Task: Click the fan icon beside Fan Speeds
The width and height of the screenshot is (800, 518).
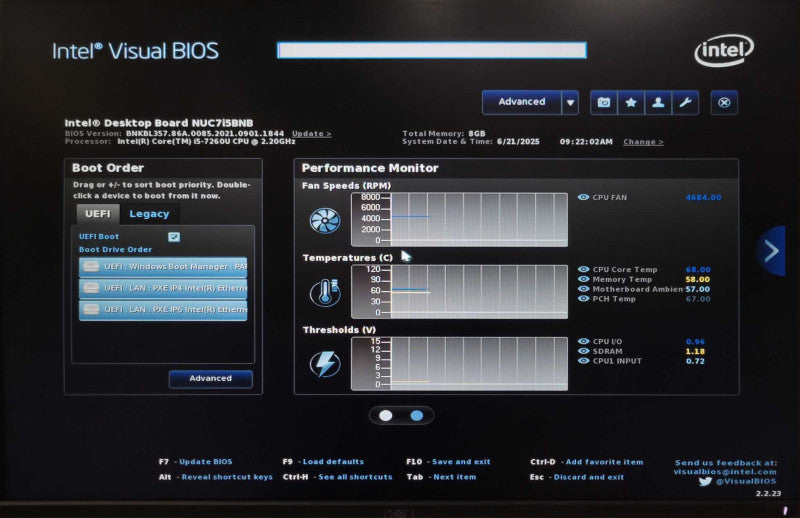Action: click(325, 220)
